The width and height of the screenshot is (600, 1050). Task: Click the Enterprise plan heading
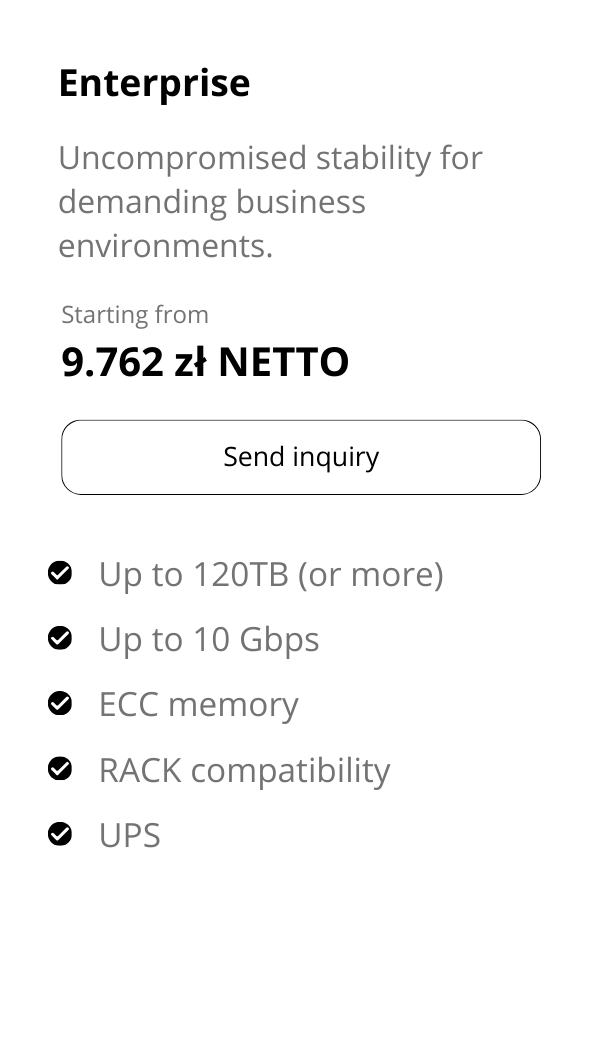click(x=154, y=83)
